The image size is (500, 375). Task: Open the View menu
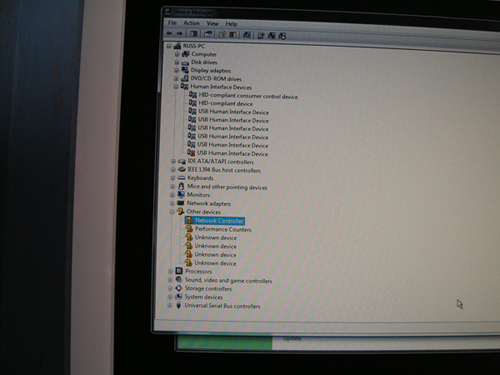[212, 23]
